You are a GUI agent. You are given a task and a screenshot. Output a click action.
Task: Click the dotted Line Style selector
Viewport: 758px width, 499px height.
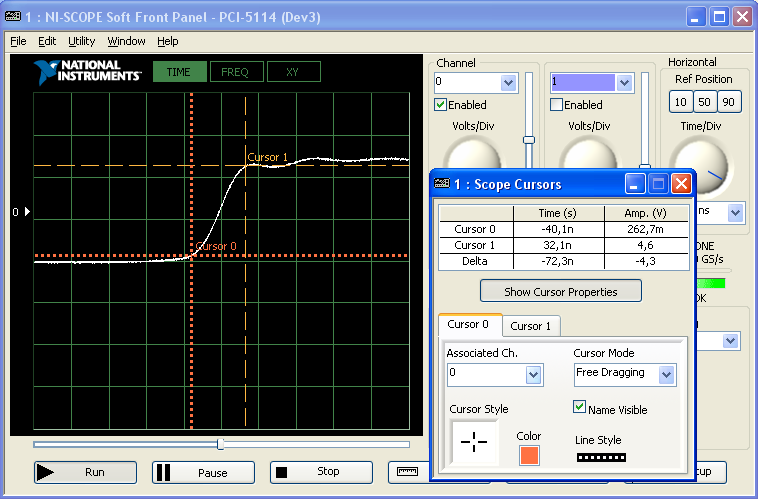coord(601,457)
